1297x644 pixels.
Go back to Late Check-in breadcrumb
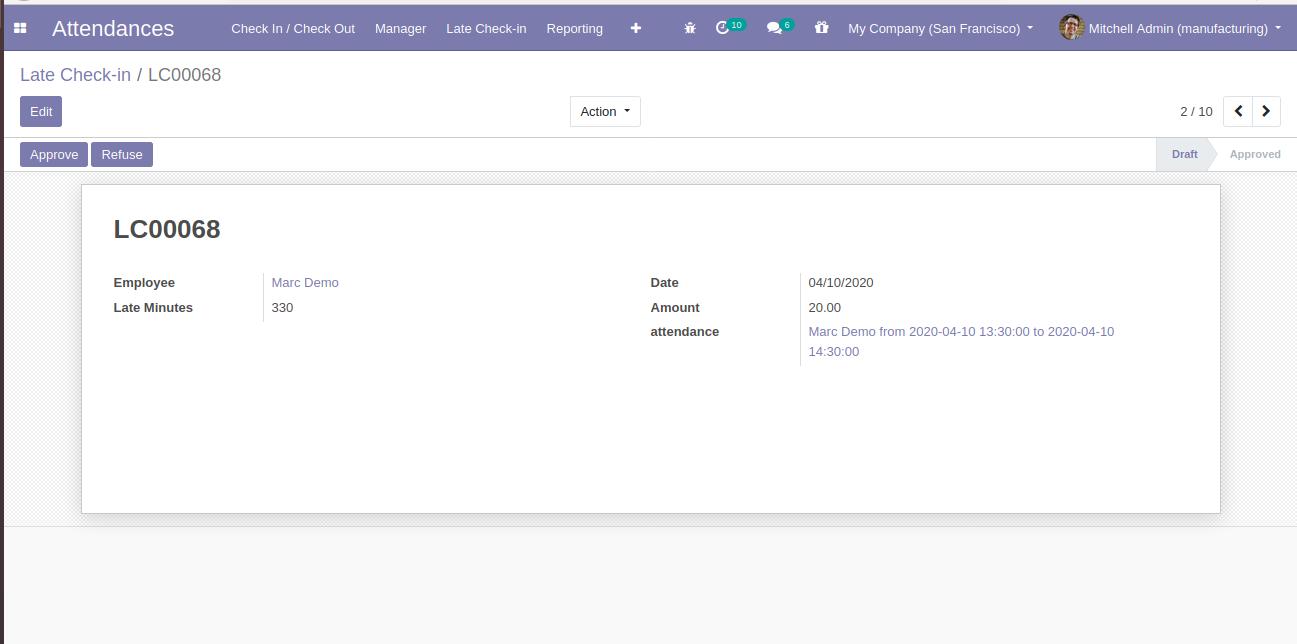pyautogui.click(x=75, y=75)
